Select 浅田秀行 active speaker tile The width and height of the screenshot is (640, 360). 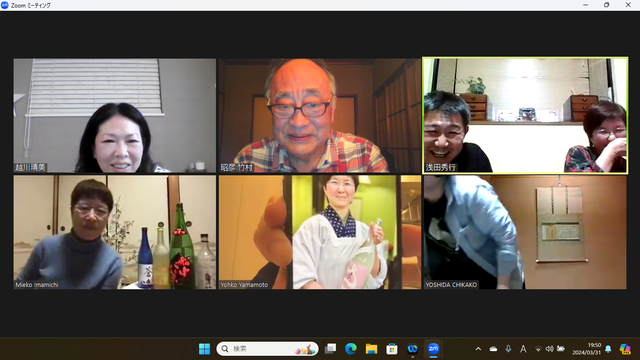pos(525,116)
